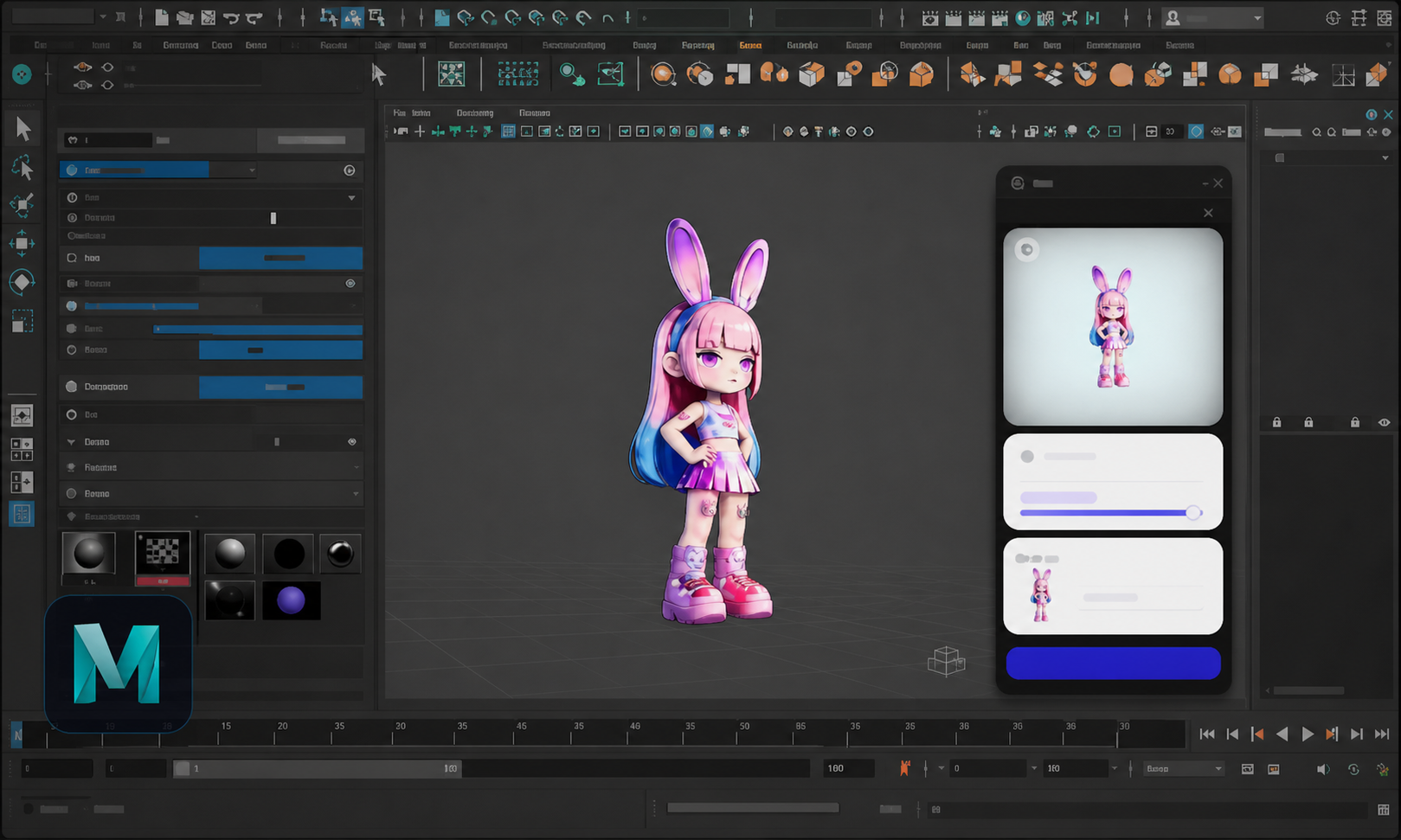The image size is (1401, 840).
Task: Open a scene with the folder icon
Action: point(184,17)
